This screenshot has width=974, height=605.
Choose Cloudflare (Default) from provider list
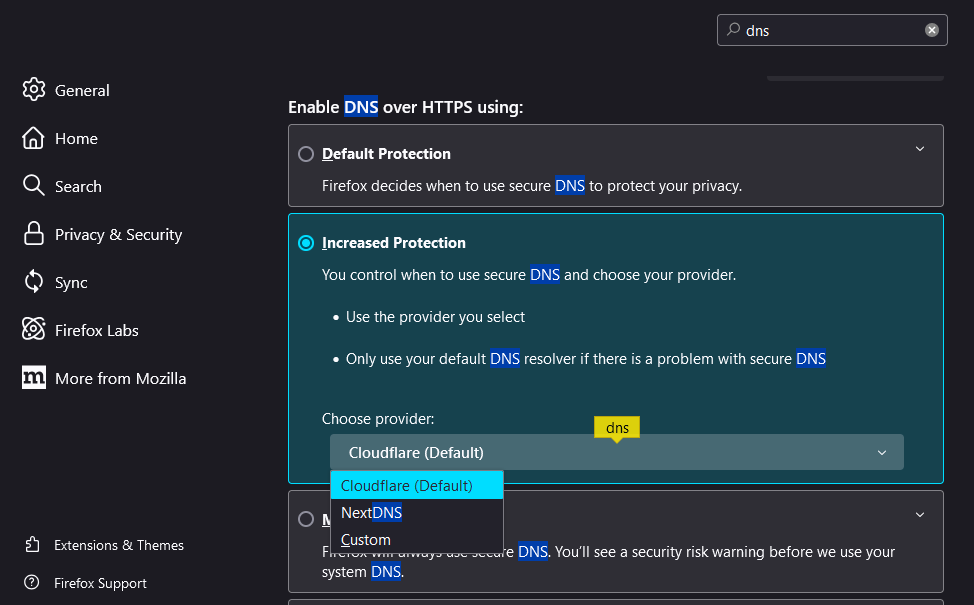pos(417,485)
